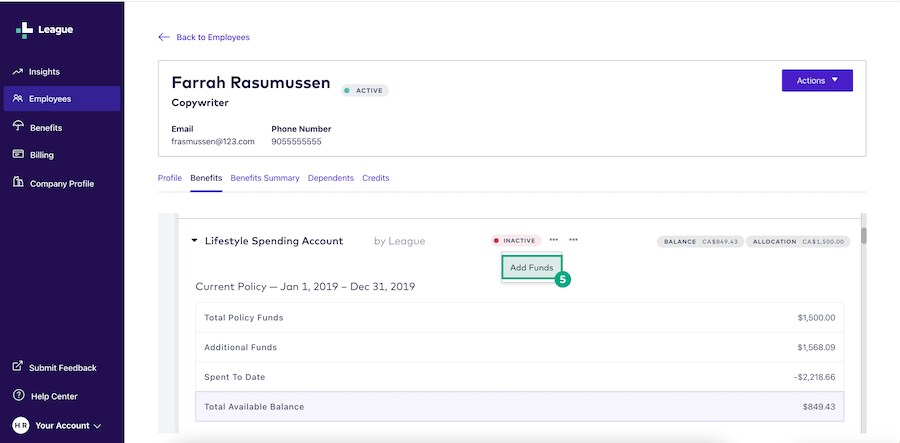This screenshot has height=443, width=900.
Task: Click the BALANCE CA$849.43 pill
Action: pyautogui.click(x=700, y=242)
